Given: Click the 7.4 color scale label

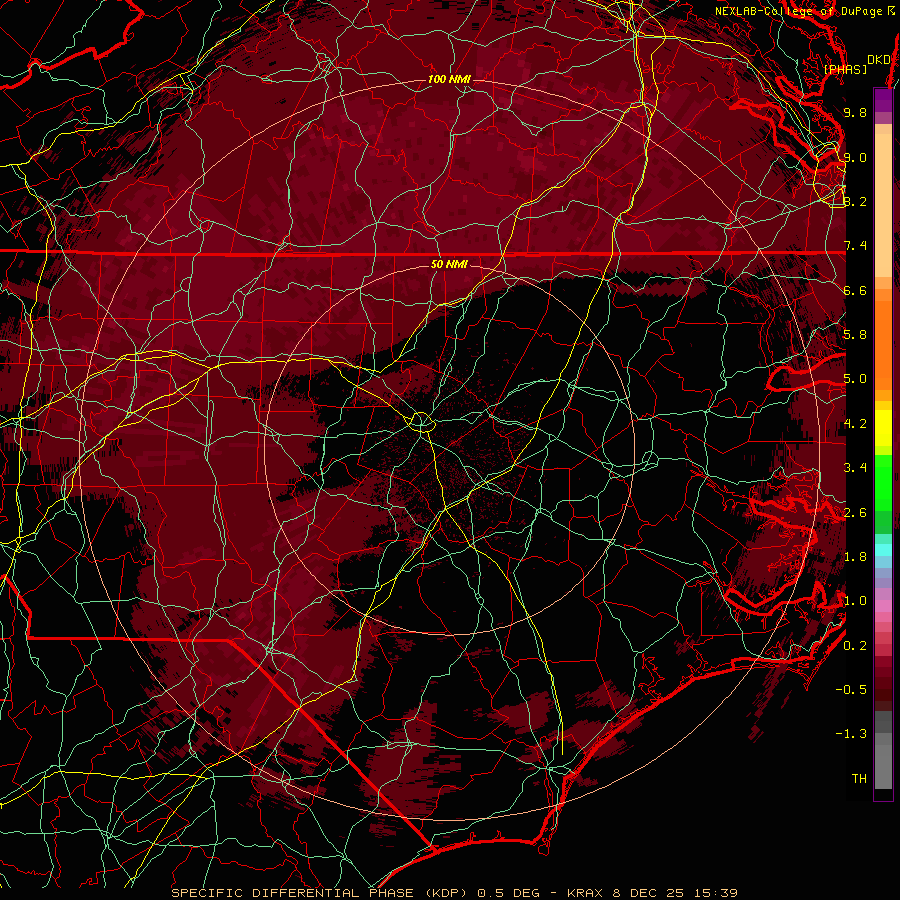Looking at the screenshot, I should click(x=855, y=246).
